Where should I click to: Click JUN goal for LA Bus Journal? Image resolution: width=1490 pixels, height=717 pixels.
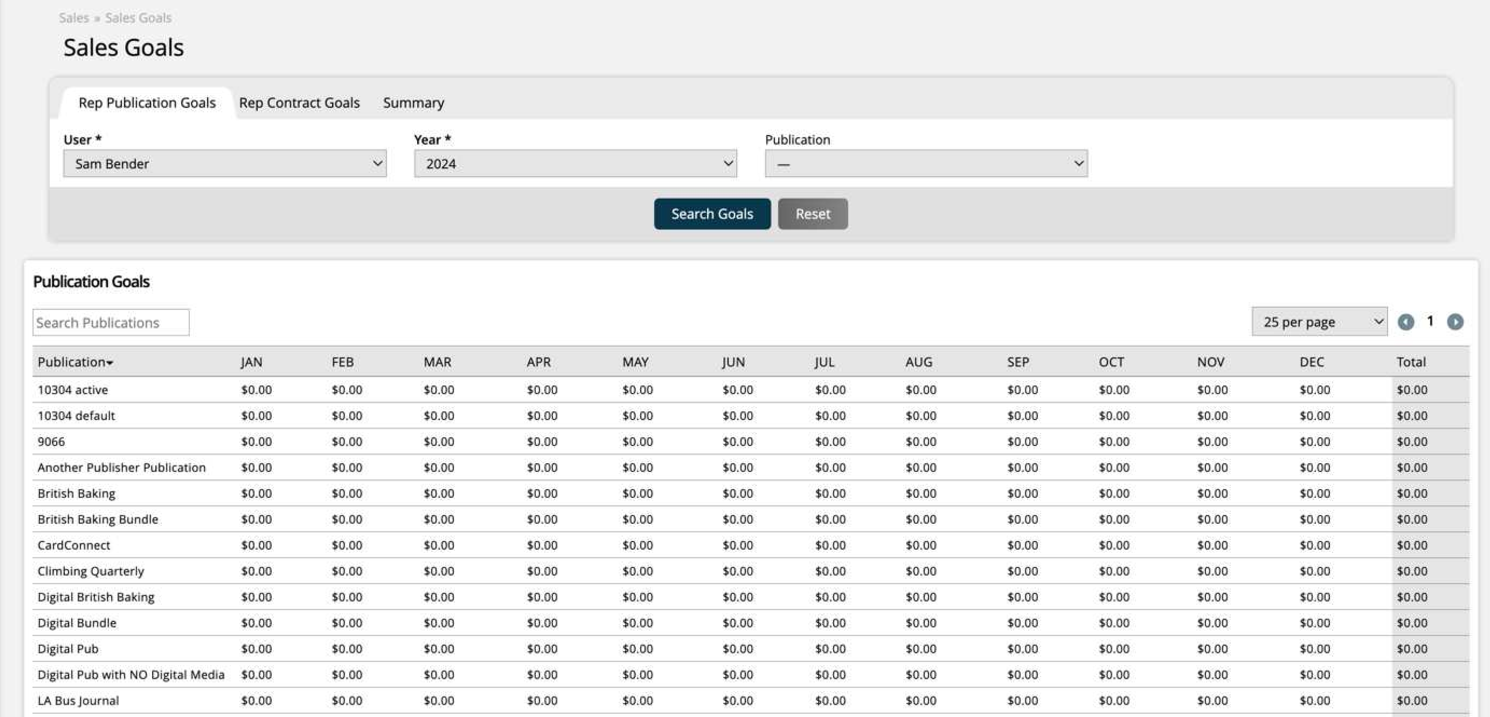[737, 701]
